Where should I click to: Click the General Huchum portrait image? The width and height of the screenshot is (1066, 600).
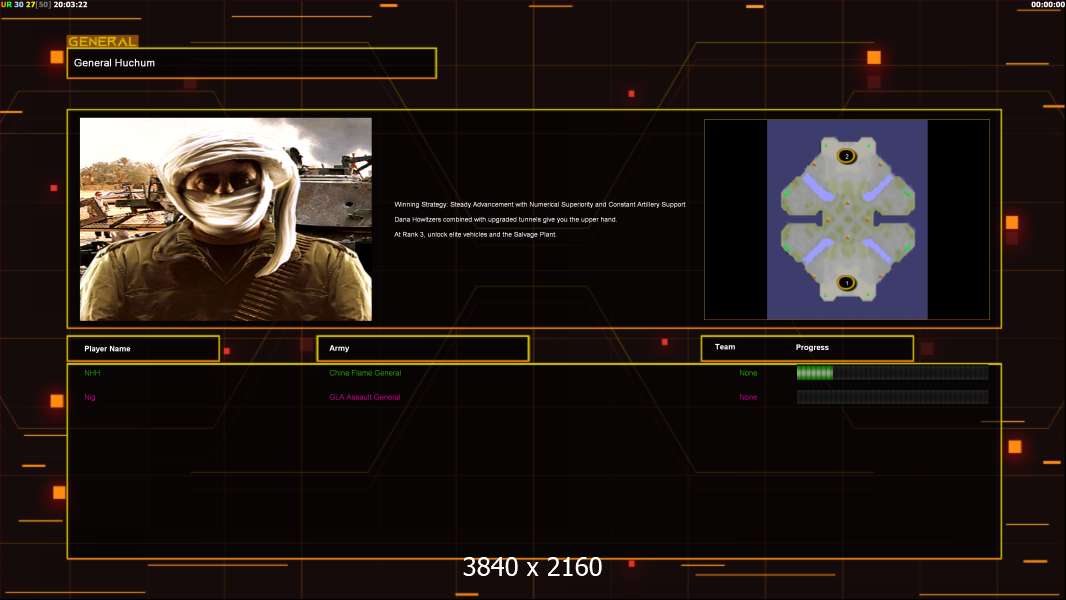(226, 219)
